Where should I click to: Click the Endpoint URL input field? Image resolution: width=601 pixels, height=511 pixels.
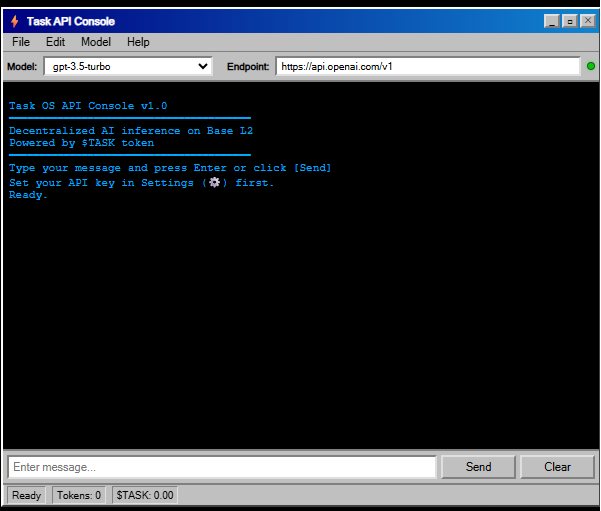pyautogui.click(x=428, y=66)
